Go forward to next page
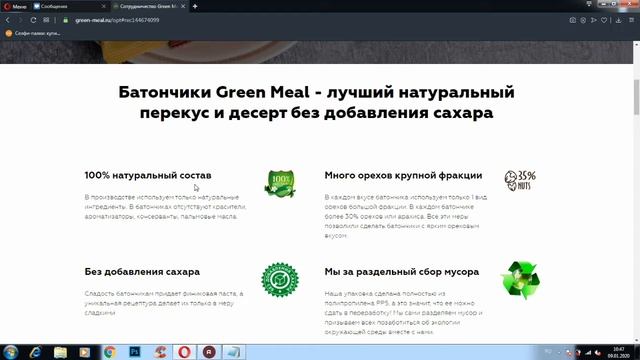The image size is (640, 360). 20,20
